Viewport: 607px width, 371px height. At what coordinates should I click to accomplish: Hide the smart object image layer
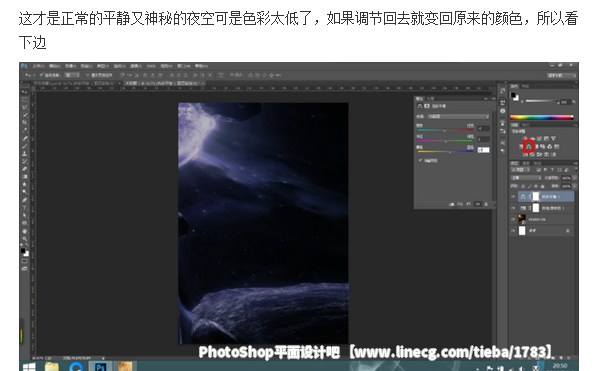pyautogui.click(x=513, y=219)
